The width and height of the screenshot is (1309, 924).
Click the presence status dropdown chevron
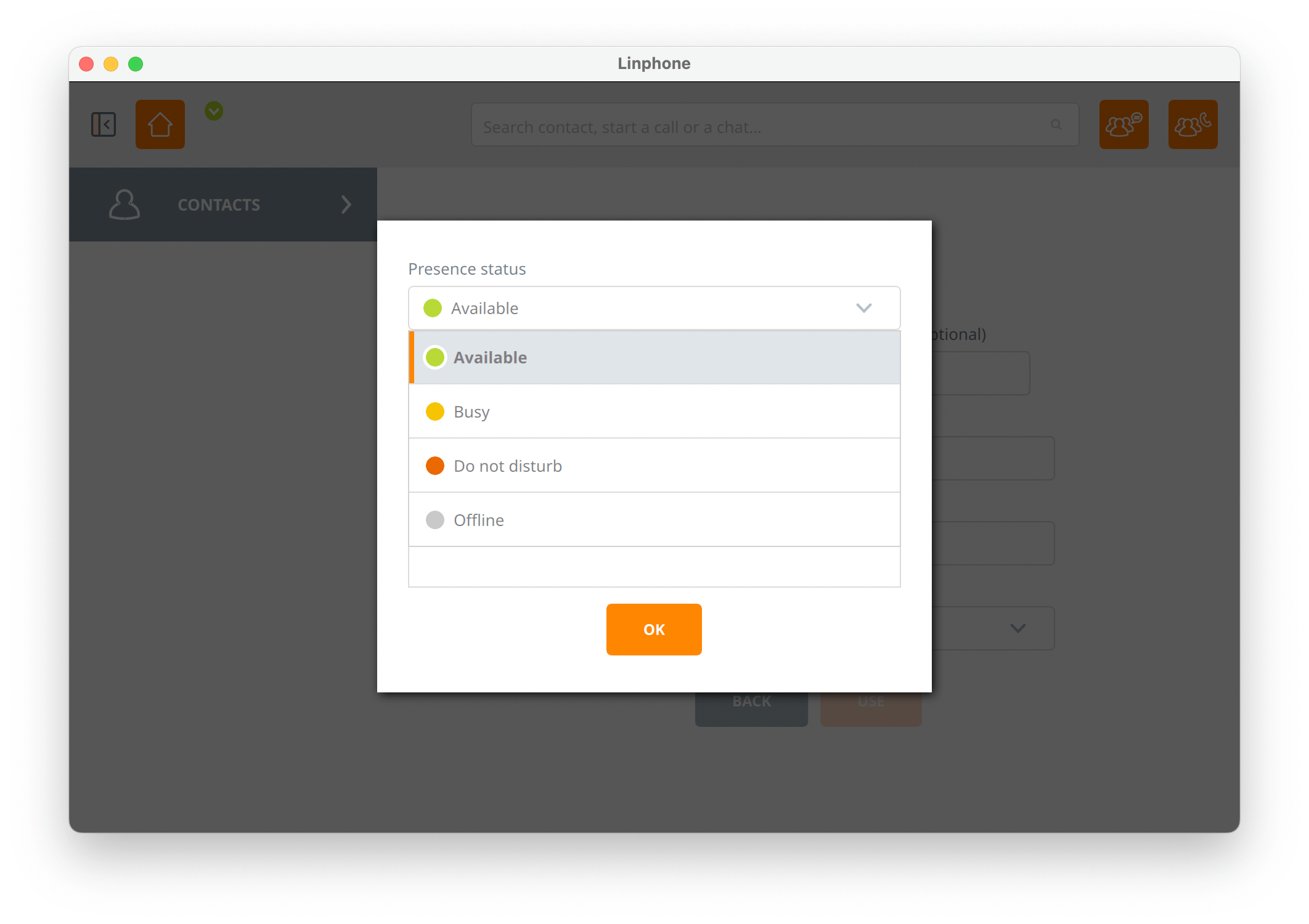pos(864,307)
